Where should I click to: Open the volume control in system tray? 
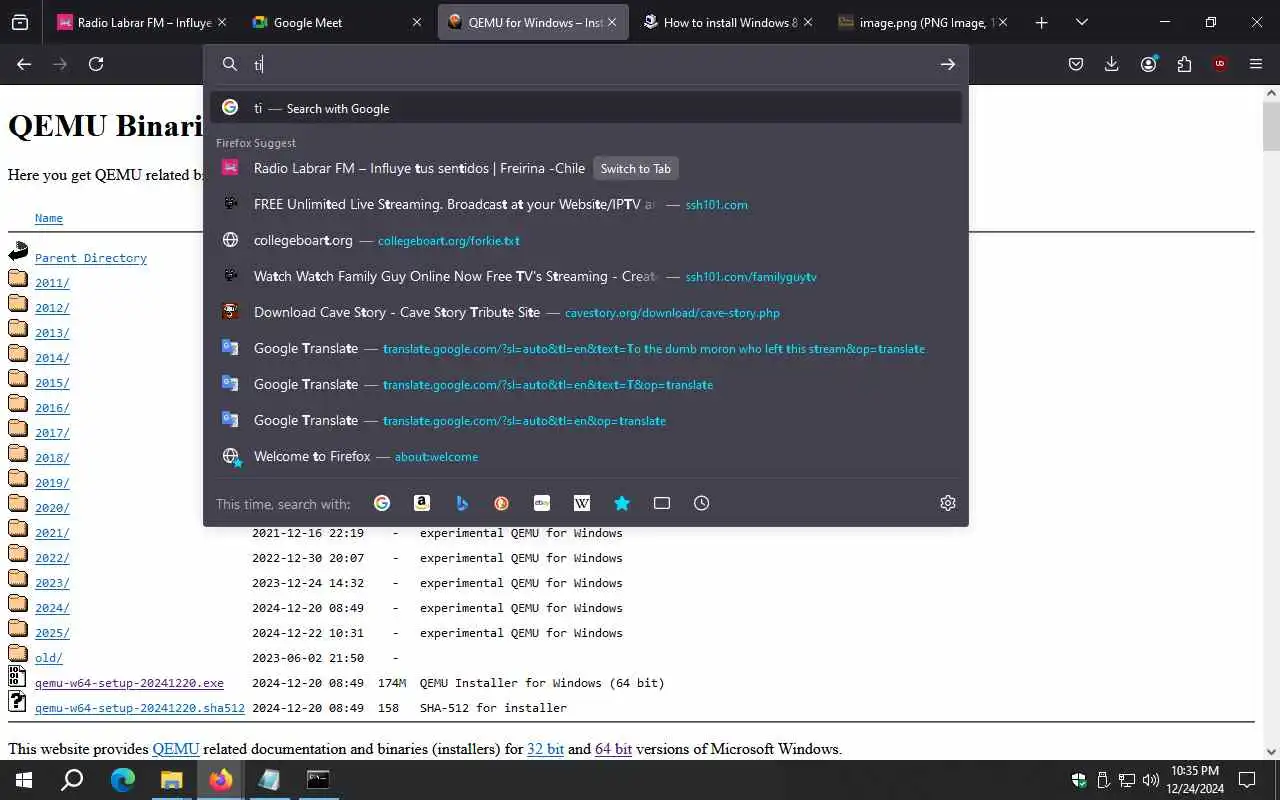(x=1150, y=780)
